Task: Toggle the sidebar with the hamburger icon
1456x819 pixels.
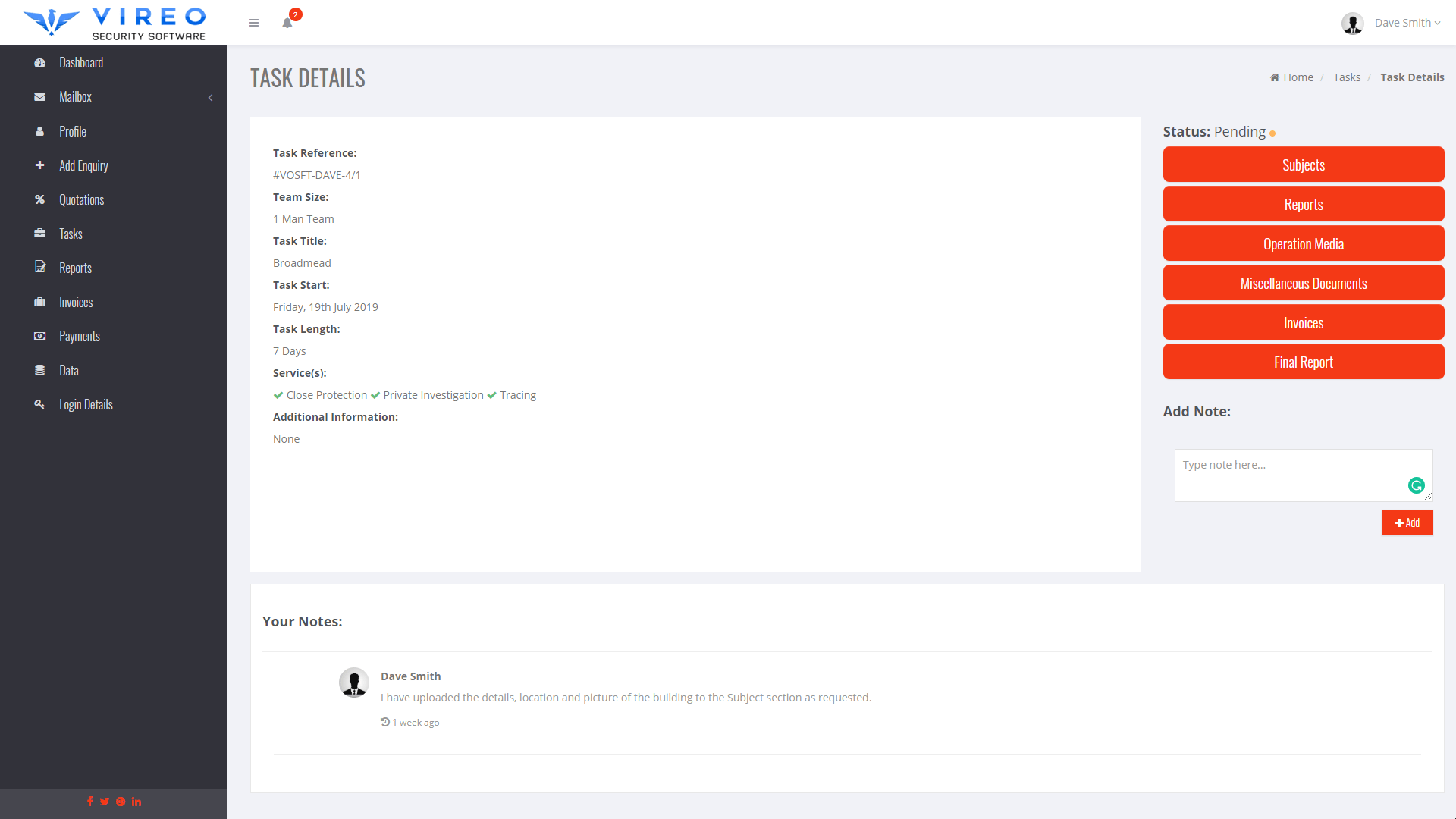Action: [254, 23]
